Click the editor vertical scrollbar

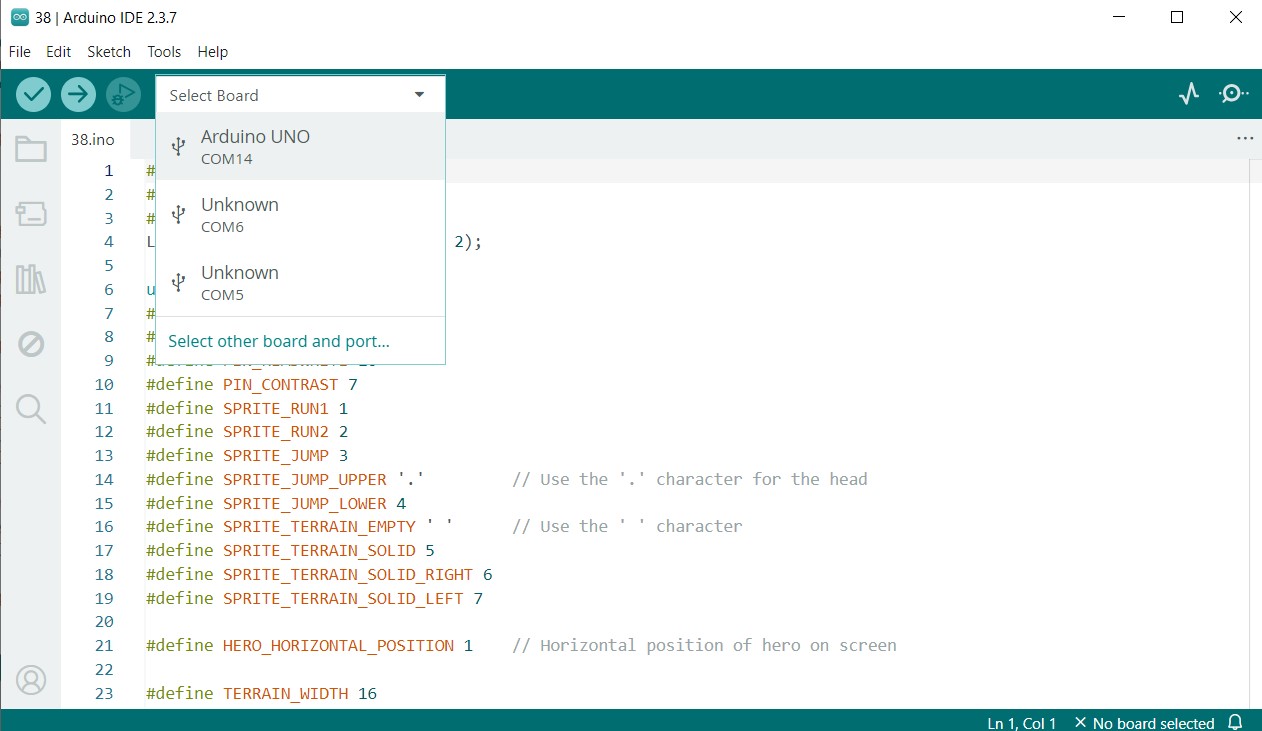tap(1256, 433)
